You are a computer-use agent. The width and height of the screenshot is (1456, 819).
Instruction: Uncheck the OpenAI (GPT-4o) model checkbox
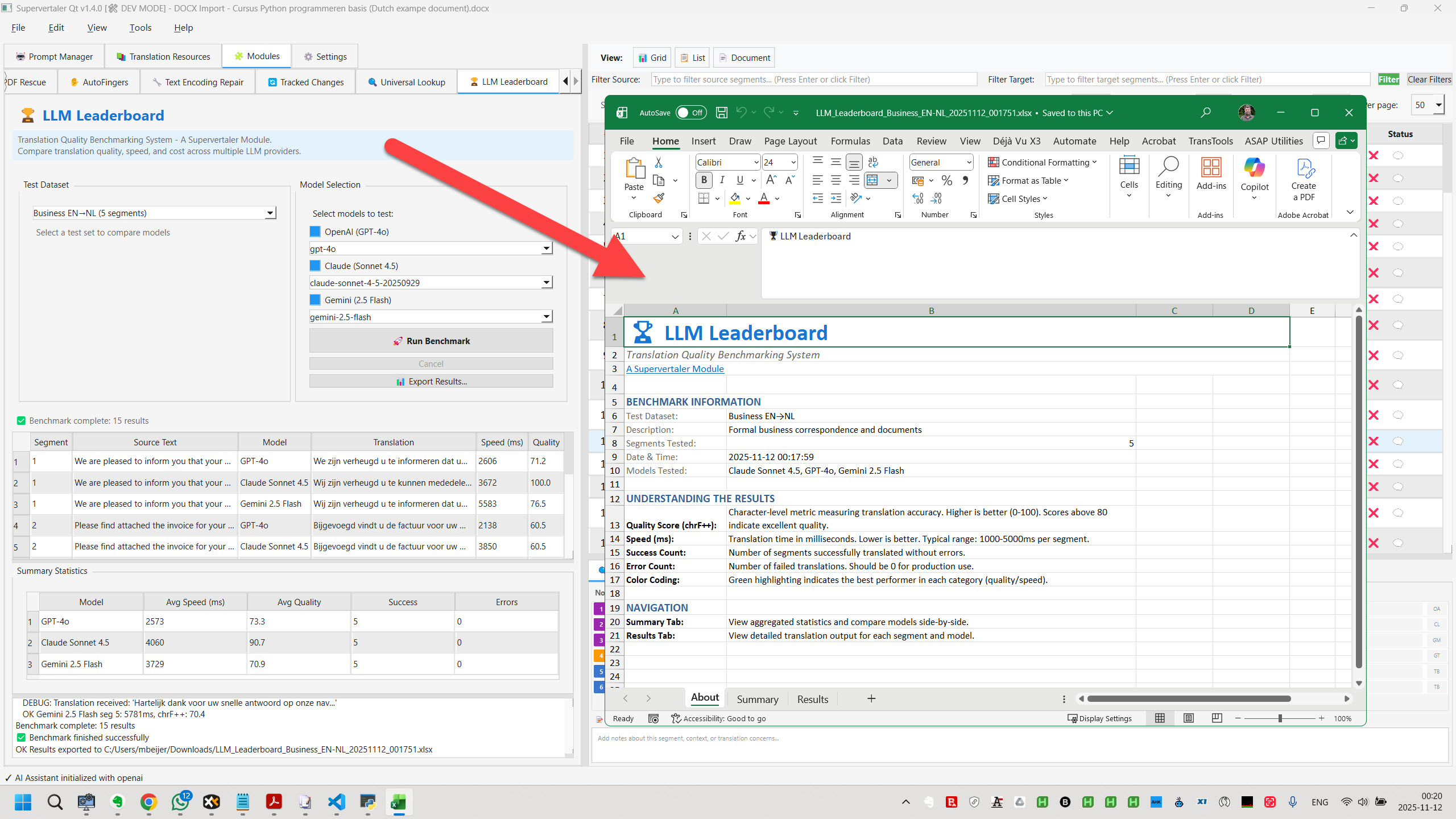[315, 231]
